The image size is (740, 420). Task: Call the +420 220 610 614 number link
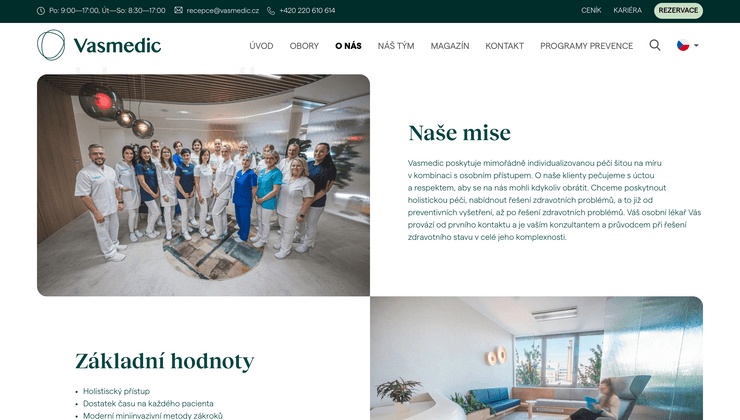pyautogui.click(x=307, y=10)
